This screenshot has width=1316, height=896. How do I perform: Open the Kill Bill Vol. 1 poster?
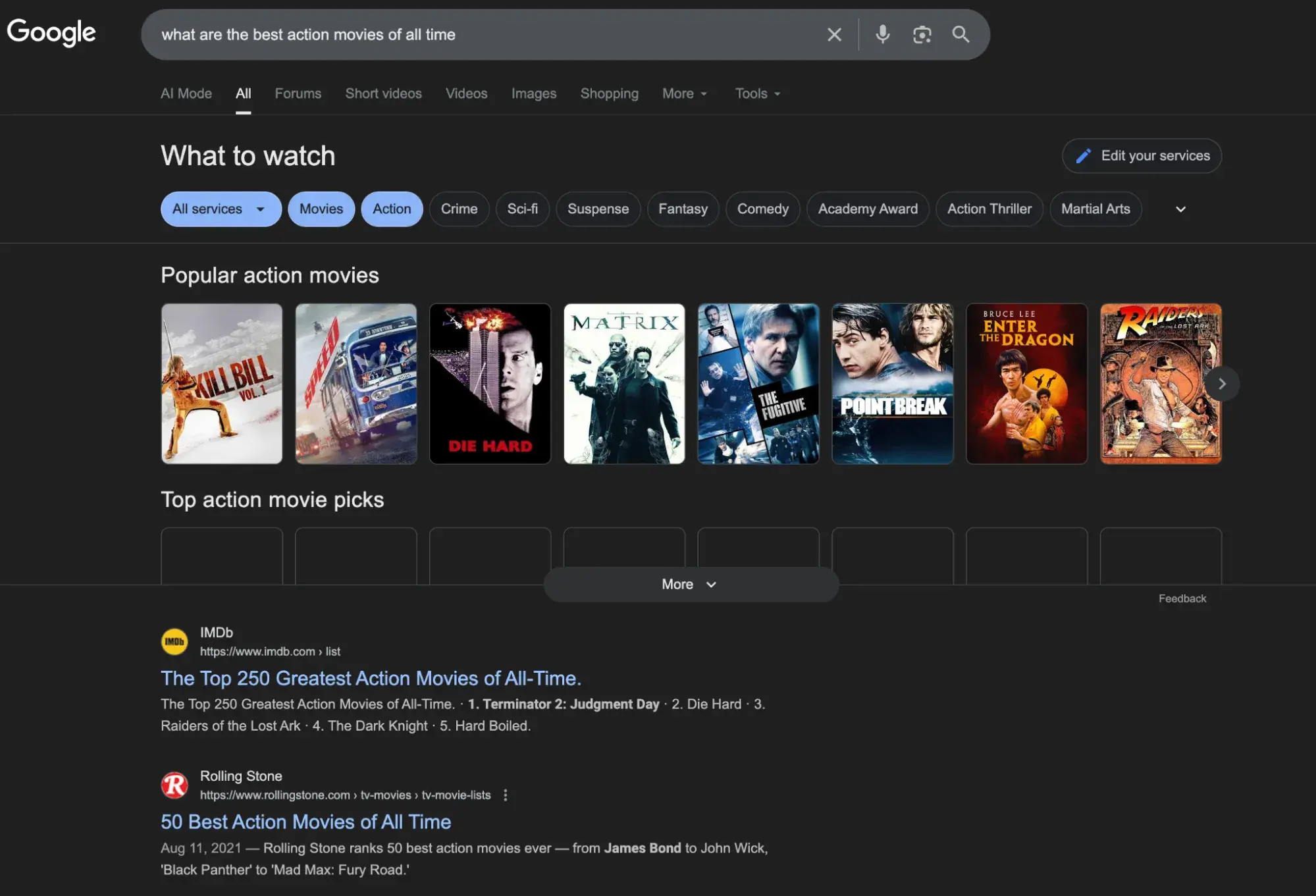click(222, 384)
